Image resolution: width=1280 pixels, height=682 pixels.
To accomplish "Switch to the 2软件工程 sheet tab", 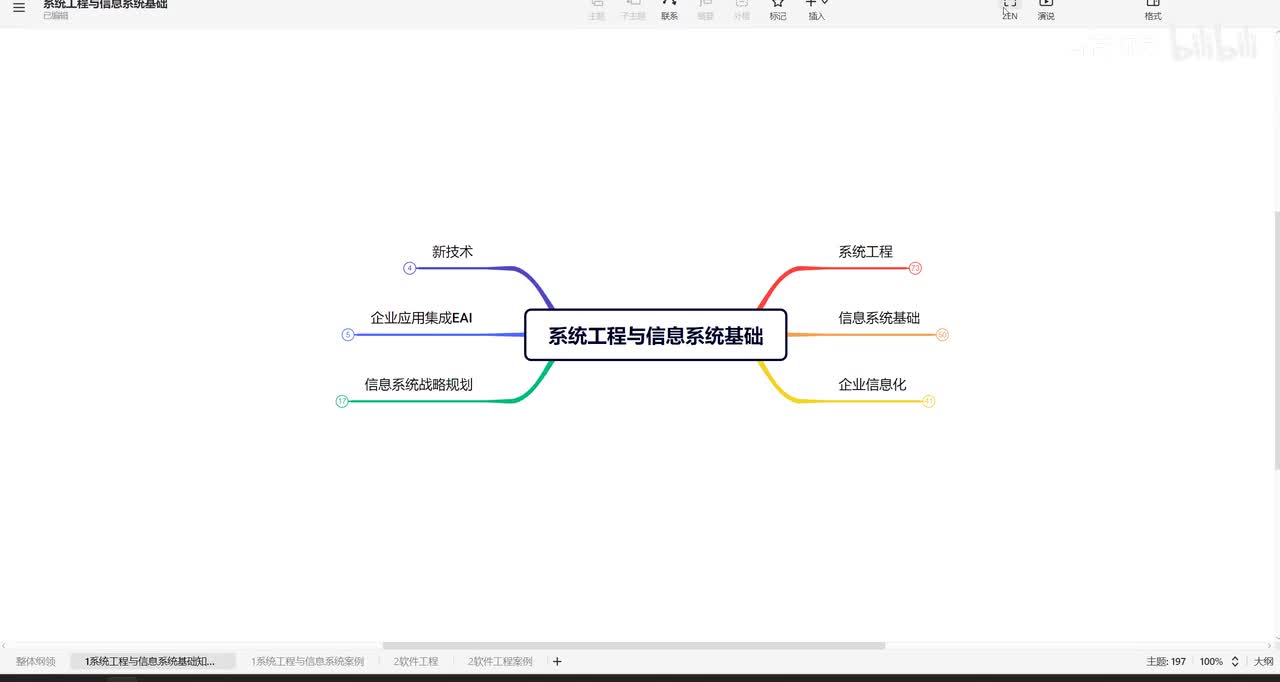I will tap(416, 661).
